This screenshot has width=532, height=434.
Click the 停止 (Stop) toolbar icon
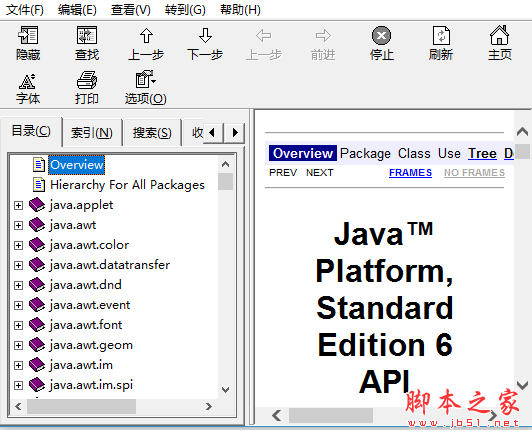click(x=382, y=35)
